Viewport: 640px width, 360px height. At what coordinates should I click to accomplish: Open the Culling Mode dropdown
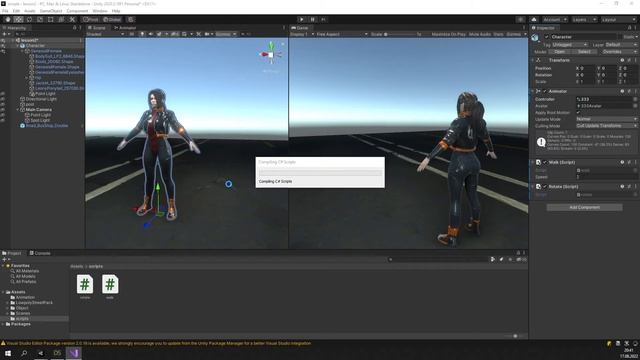point(606,126)
